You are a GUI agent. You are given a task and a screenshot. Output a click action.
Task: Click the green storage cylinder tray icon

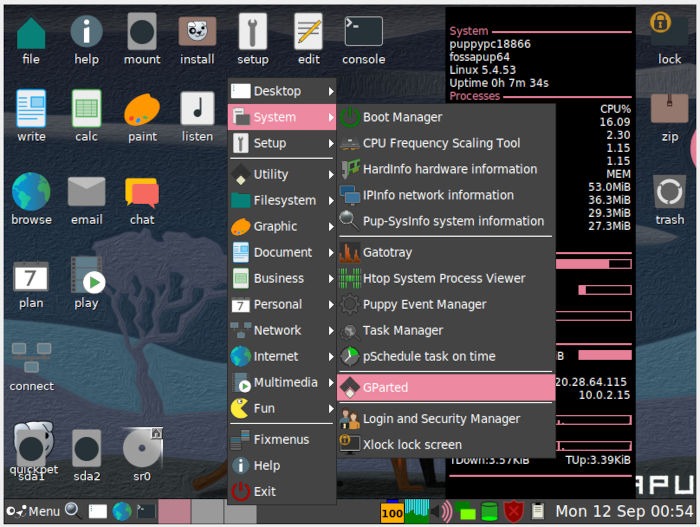(489, 512)
